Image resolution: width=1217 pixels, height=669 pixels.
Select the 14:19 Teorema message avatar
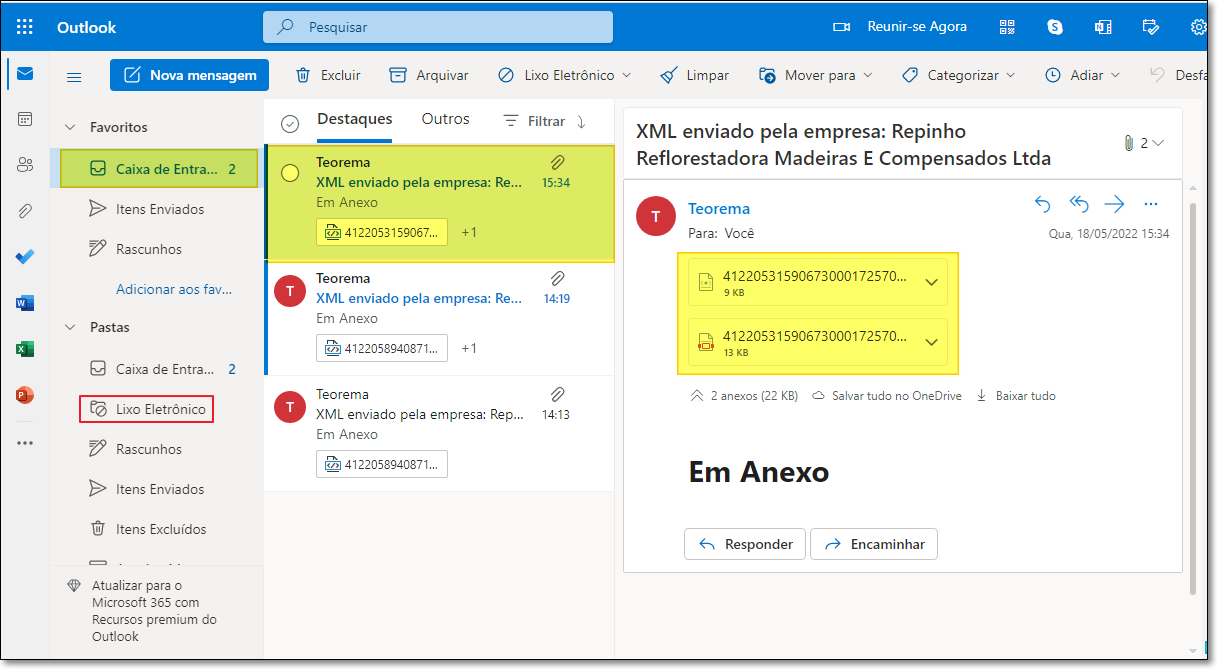(290, 290)
